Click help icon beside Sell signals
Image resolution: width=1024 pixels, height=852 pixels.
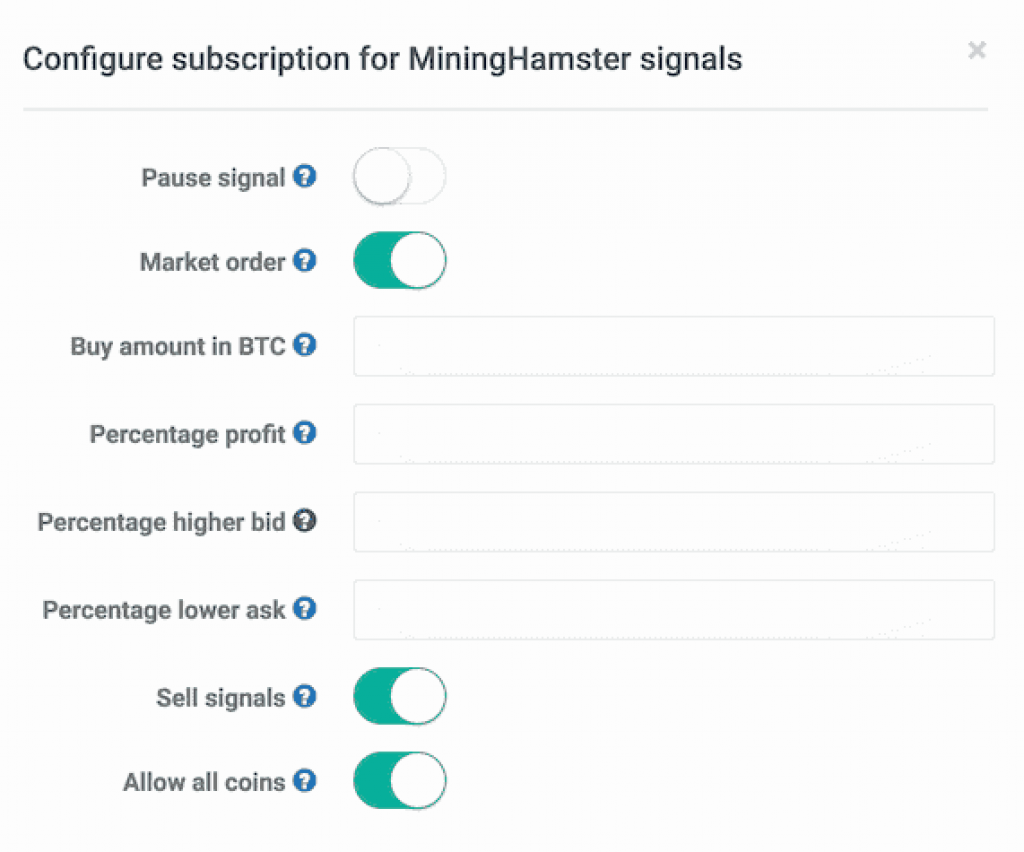[x=304, y=697]
